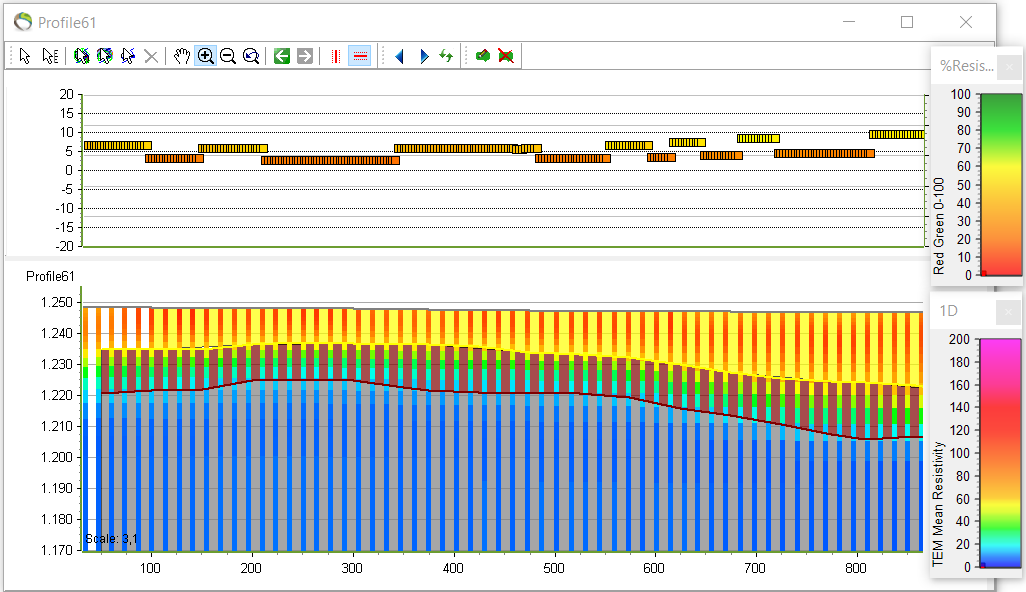This screenshot has width=1026, height=592.
Task: Click the green layer with red X icon
Action: (506, 56)
